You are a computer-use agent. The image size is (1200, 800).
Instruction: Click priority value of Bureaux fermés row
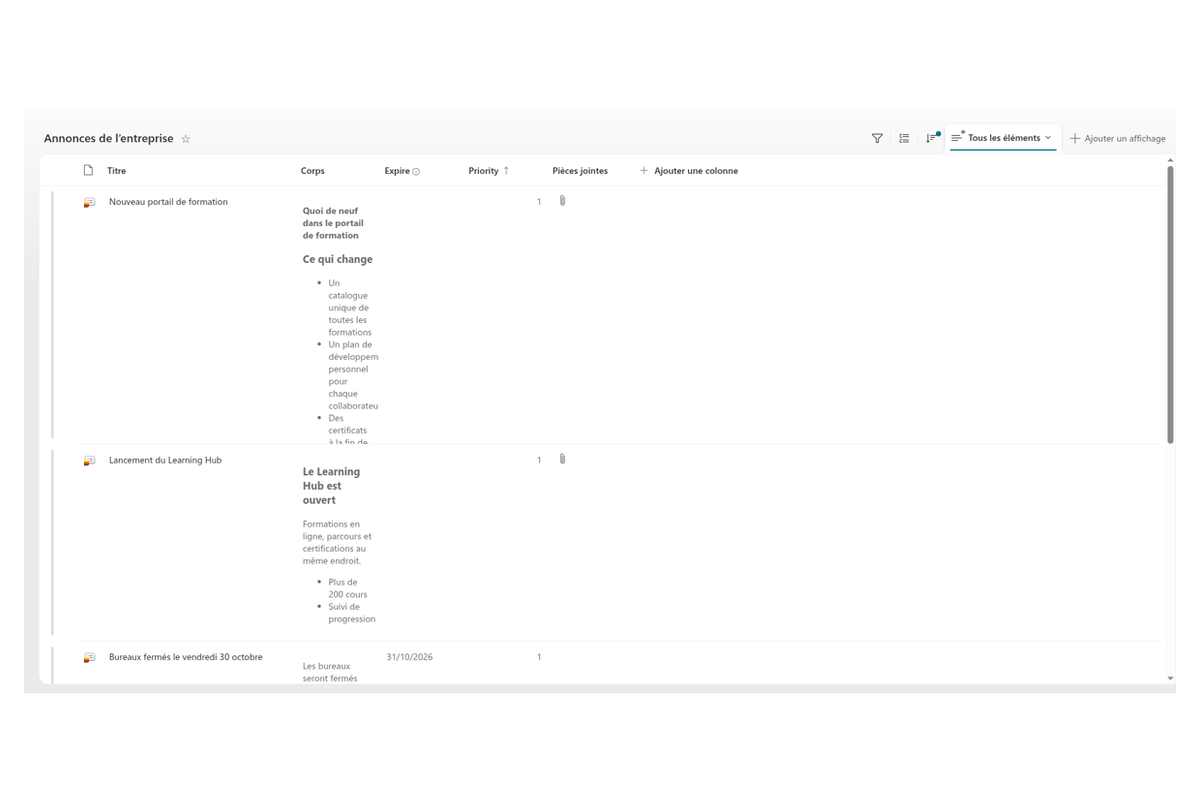pos(539,658)
